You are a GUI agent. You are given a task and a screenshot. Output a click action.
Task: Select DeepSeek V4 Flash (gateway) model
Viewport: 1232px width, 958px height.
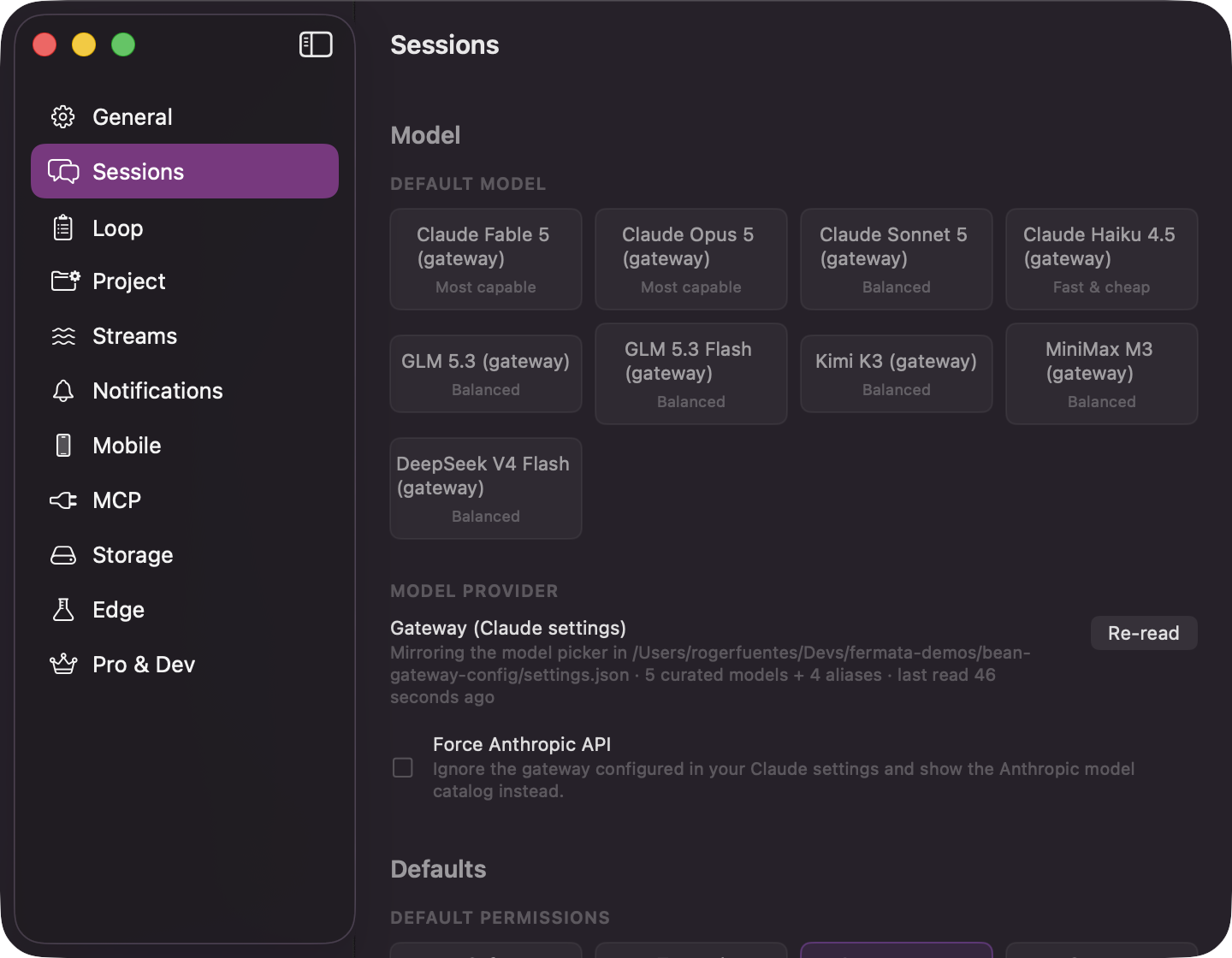tap(486, 488)
